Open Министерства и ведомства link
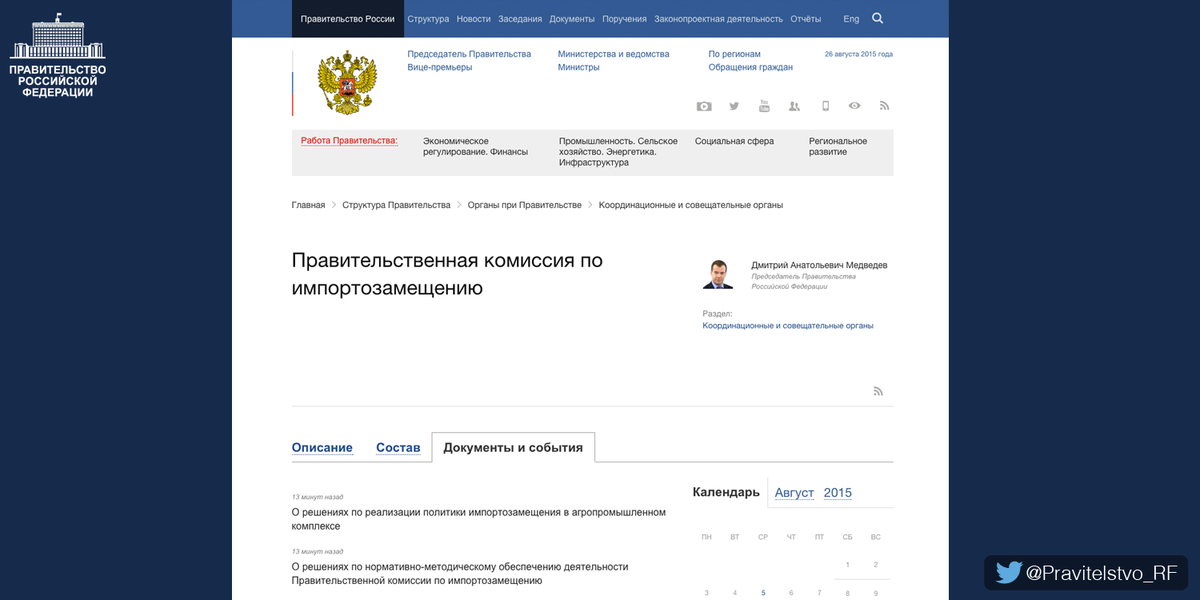 (614, 54)
